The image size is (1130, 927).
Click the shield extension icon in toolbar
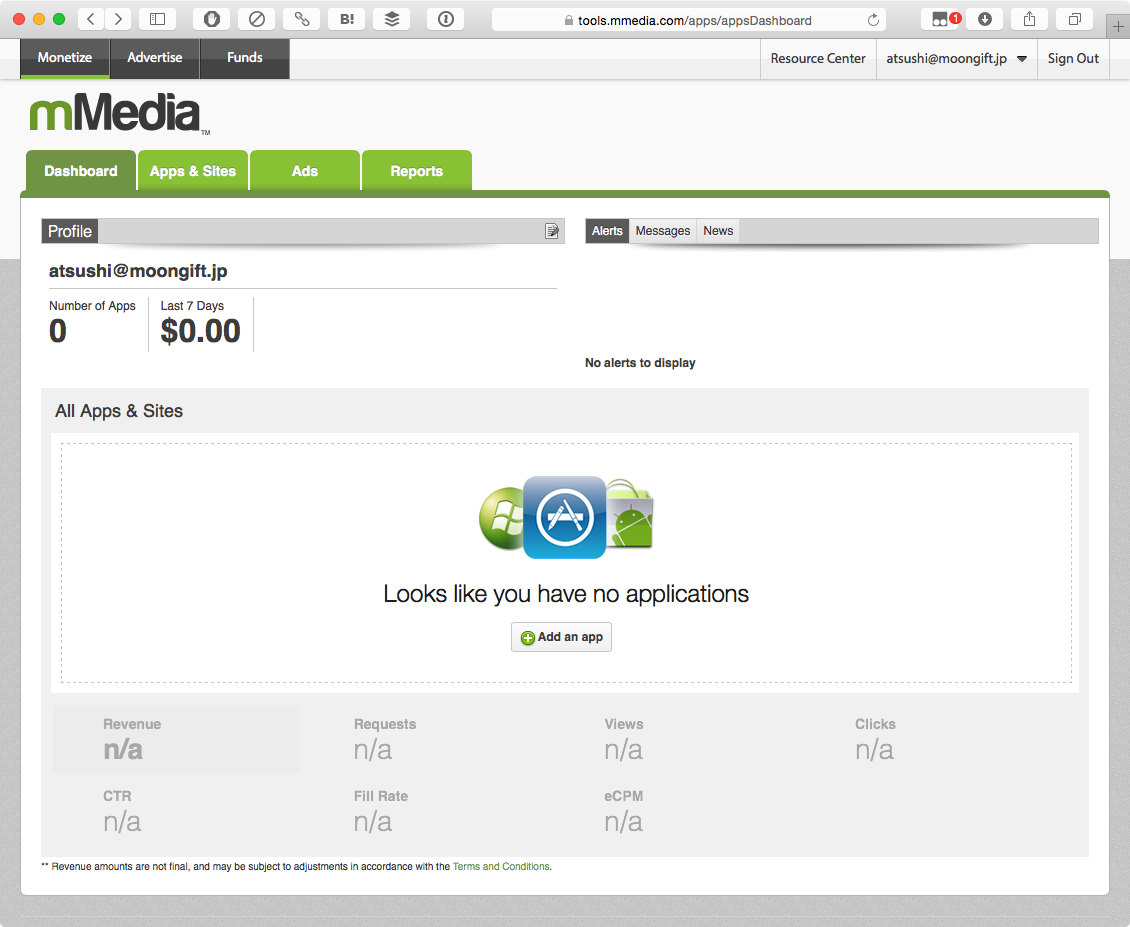pyautogui.click(x=212, y=19)
